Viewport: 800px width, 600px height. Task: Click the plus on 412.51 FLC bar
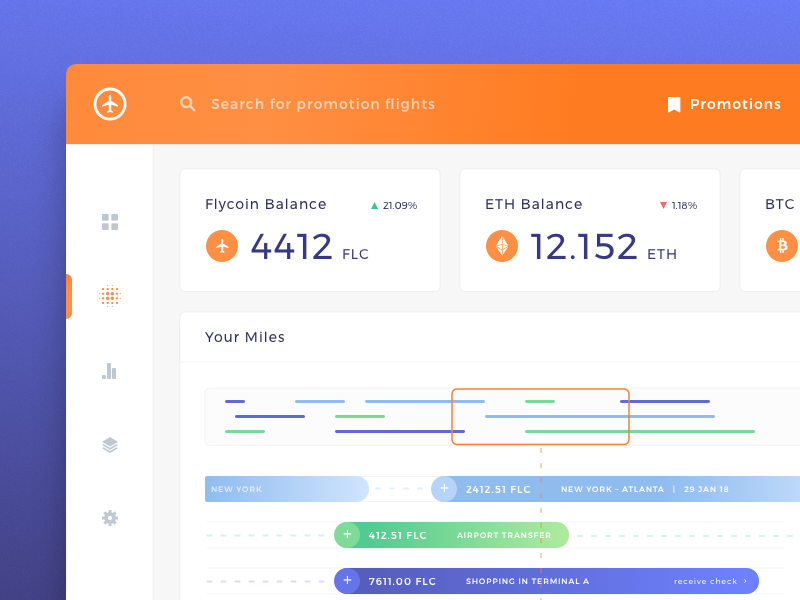347,535
